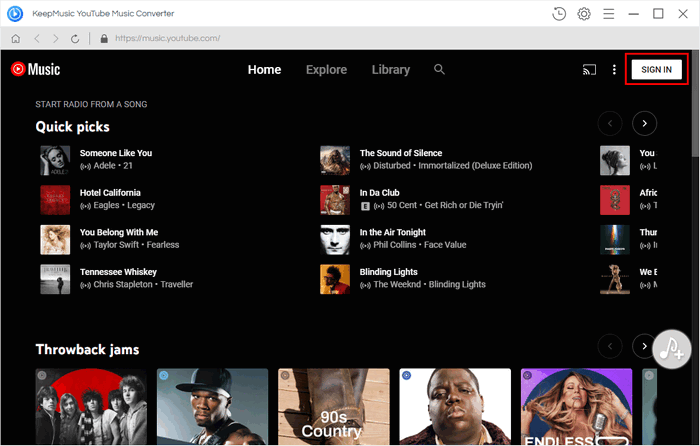The height and width of the screenshot is (446, 700).
Task: Open the 90s Country playlist card
Action: coord(333,406)
